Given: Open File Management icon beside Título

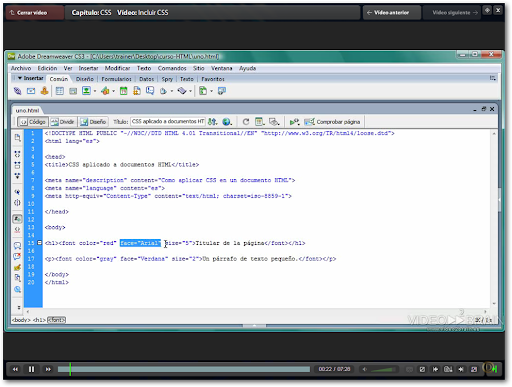Looking at the screenshot, I should 212,122.
